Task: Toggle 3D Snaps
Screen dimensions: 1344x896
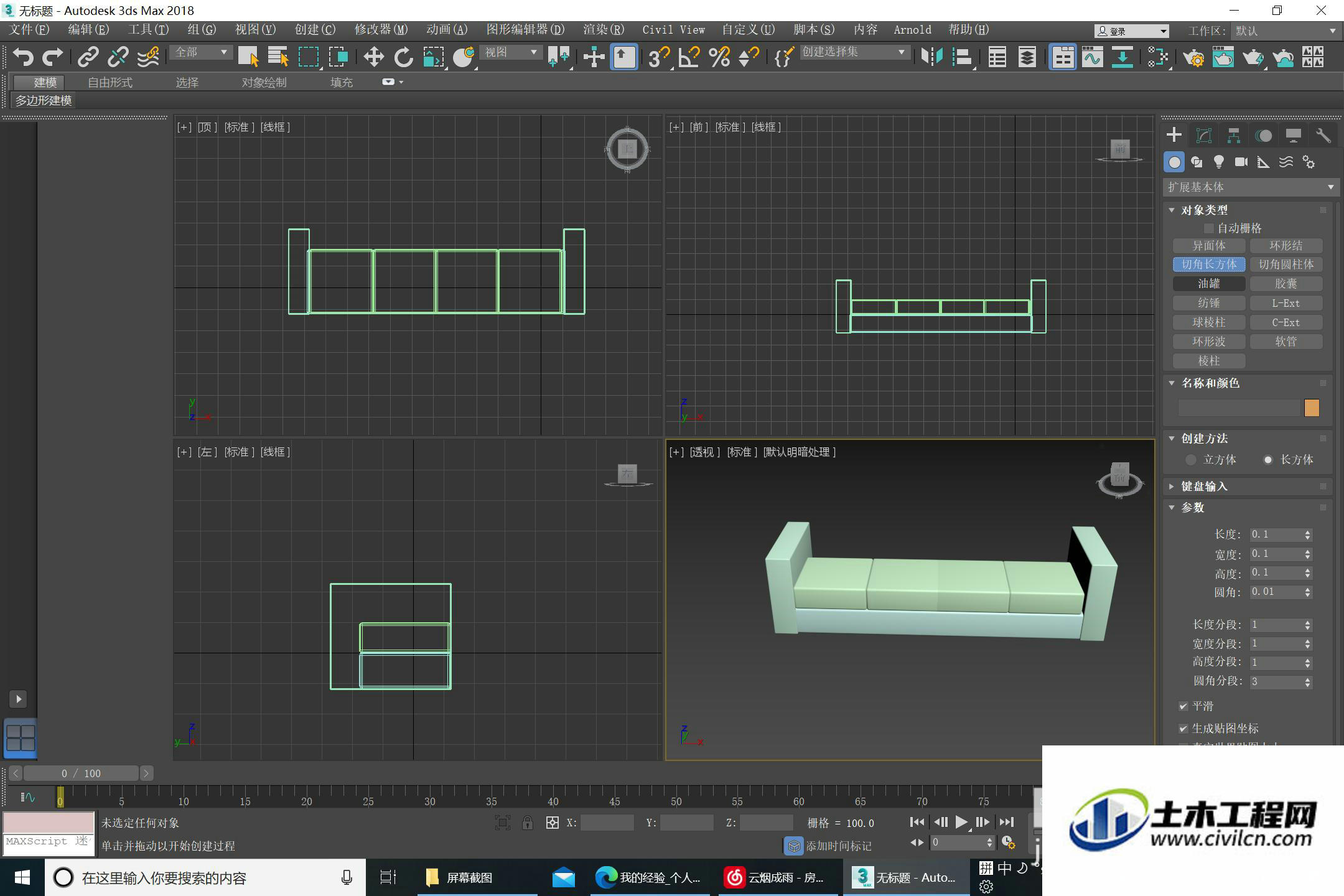Action: pyautogui.click(x=658, y=57)
